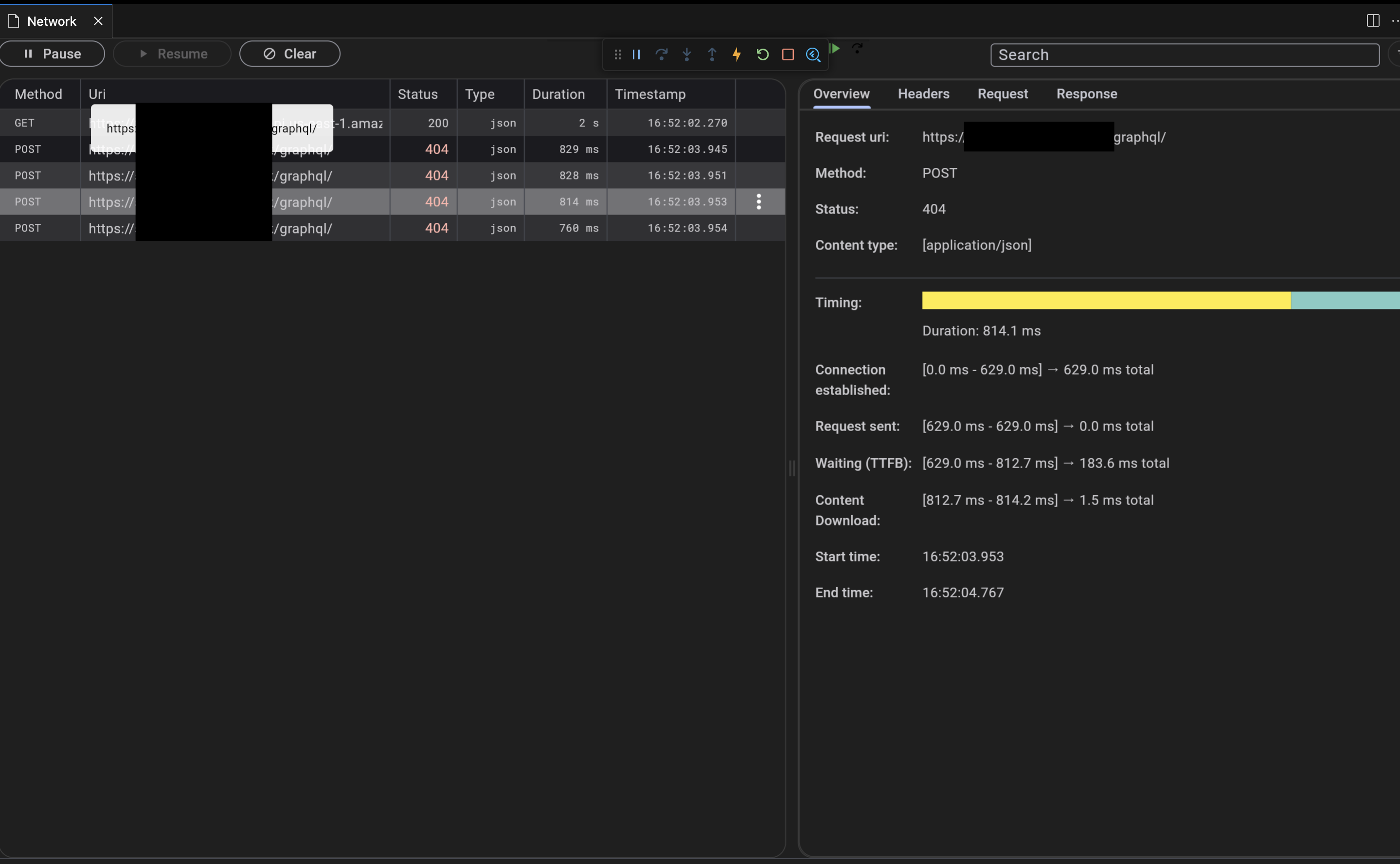Clear all network requests
The width and height of the screenshot is (1400, 864).
[289, 53]
